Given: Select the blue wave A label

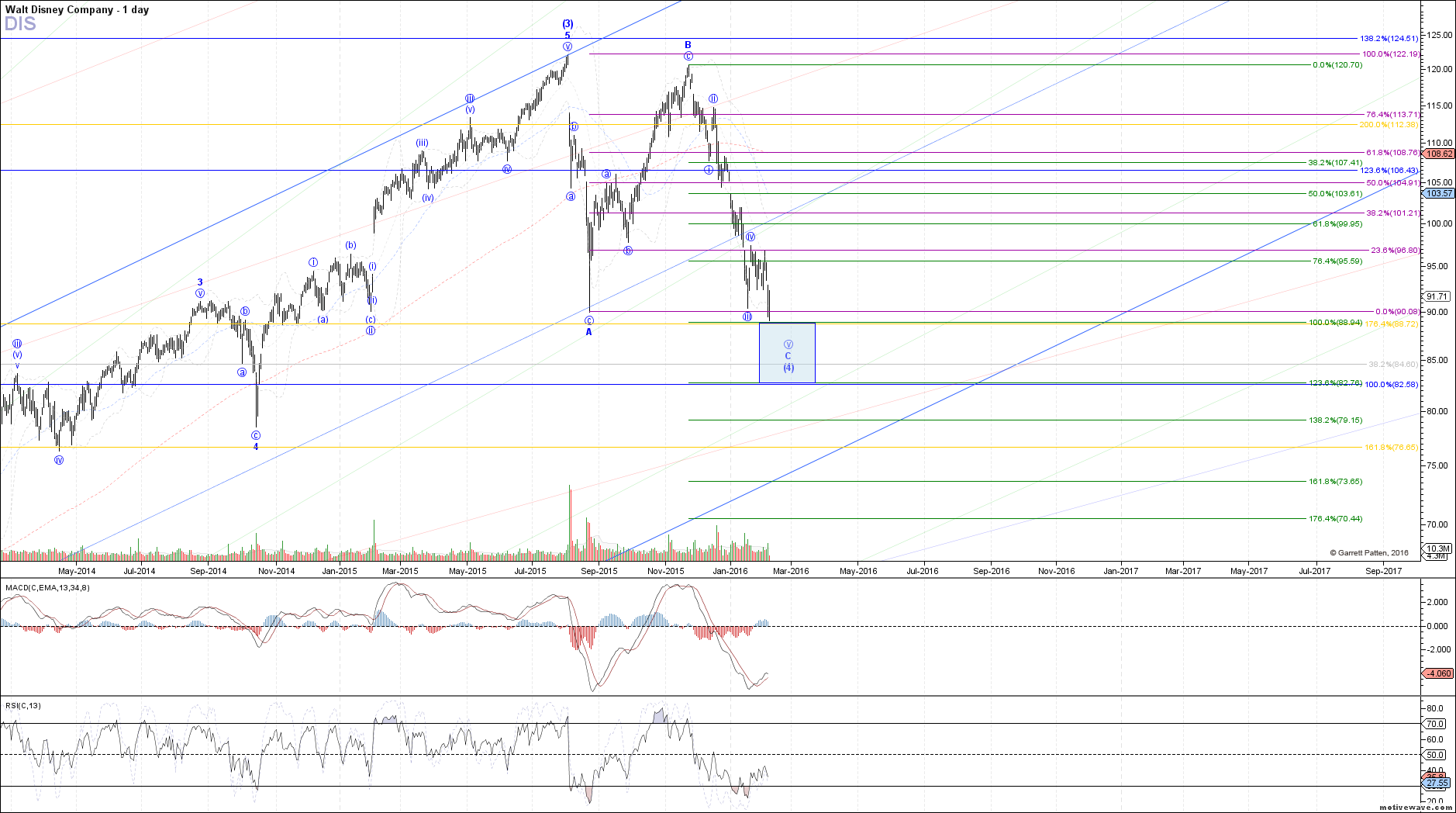Looking at the screenshot, I should [x=588, y=332].
